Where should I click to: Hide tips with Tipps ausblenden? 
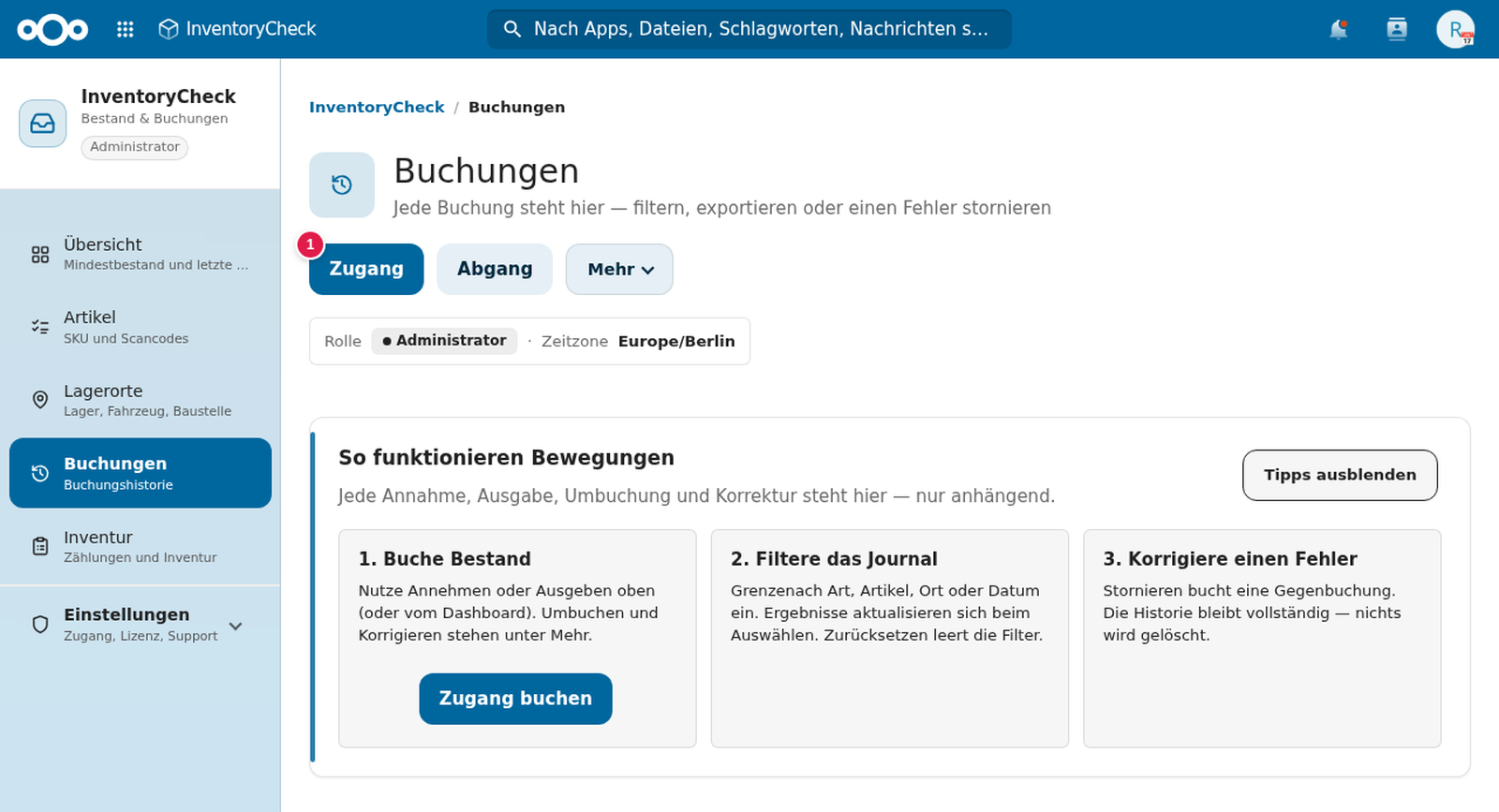coord(1340,475)
